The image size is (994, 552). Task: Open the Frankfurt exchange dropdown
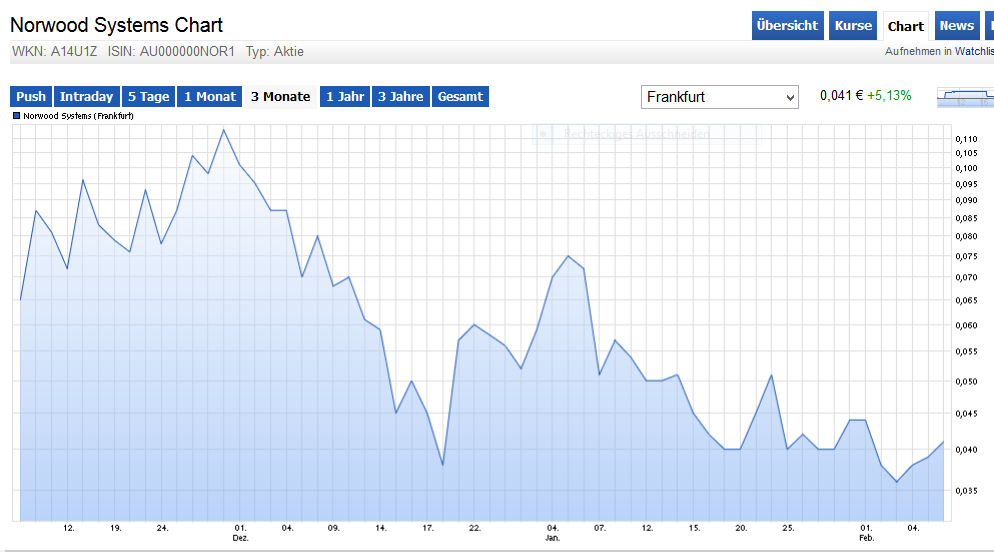720,97
